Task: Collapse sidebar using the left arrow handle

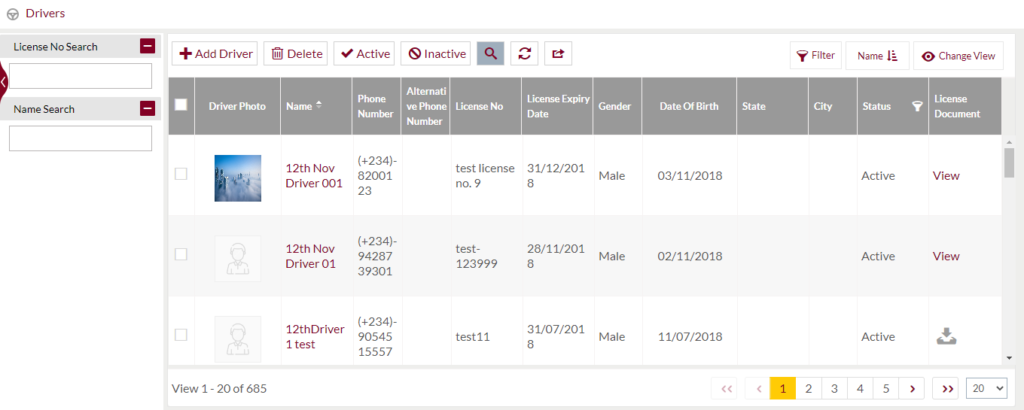Action: (3, 81)
